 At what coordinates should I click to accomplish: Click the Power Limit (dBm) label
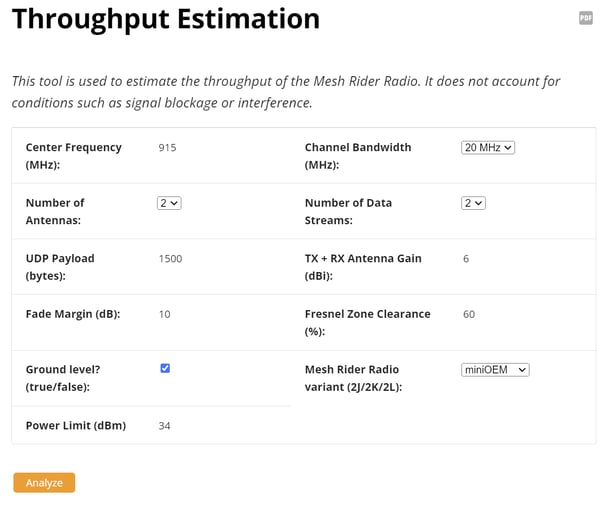(76, 425)
